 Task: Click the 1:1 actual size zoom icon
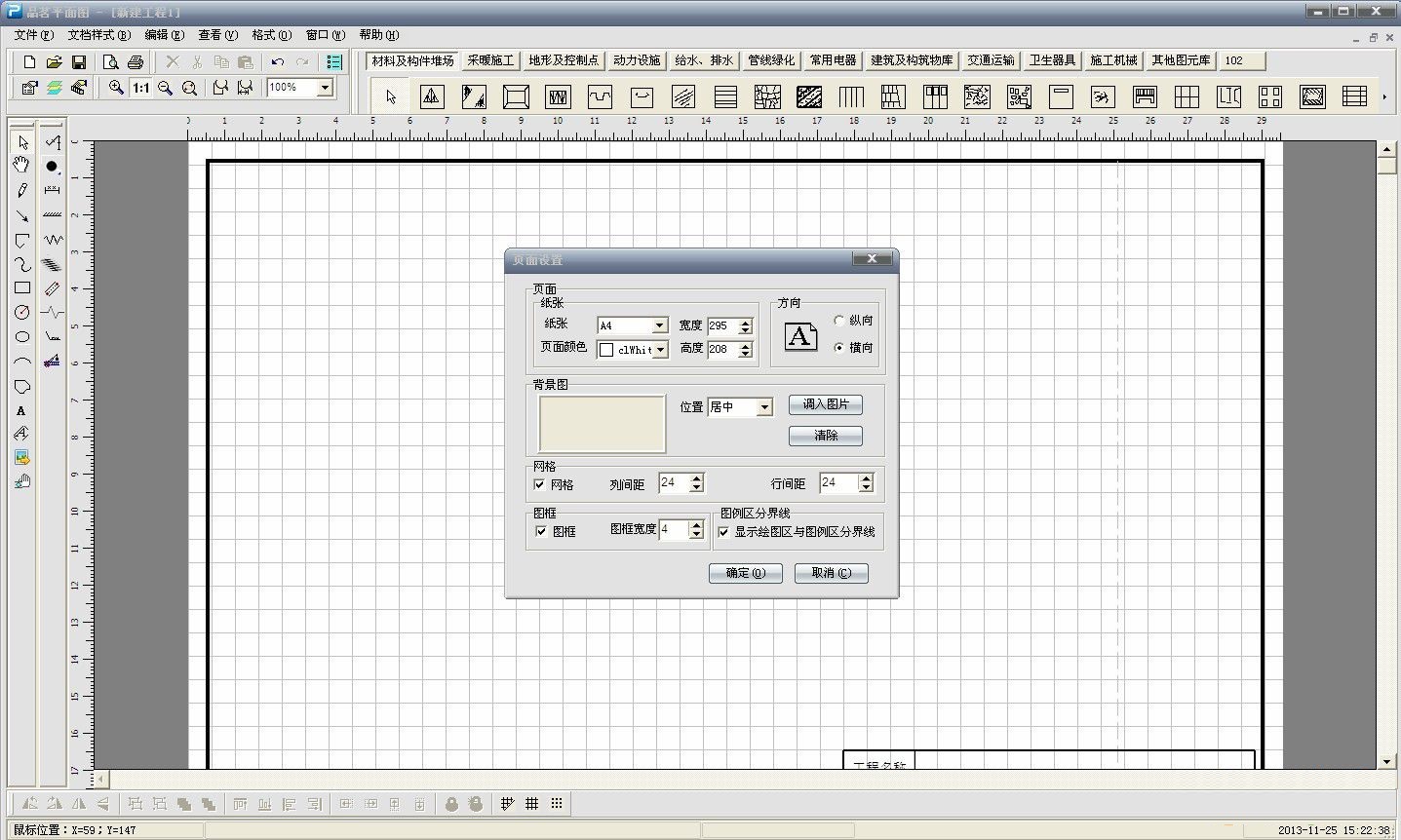click(141, 88)
